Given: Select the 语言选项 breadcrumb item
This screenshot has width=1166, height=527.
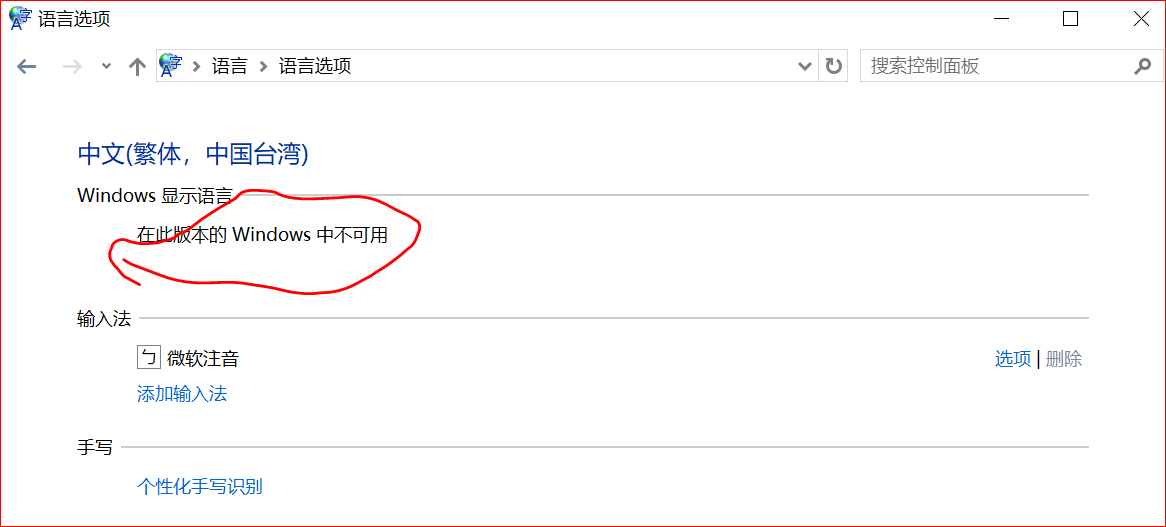Looking at the screenshot, I should (315, 67).
